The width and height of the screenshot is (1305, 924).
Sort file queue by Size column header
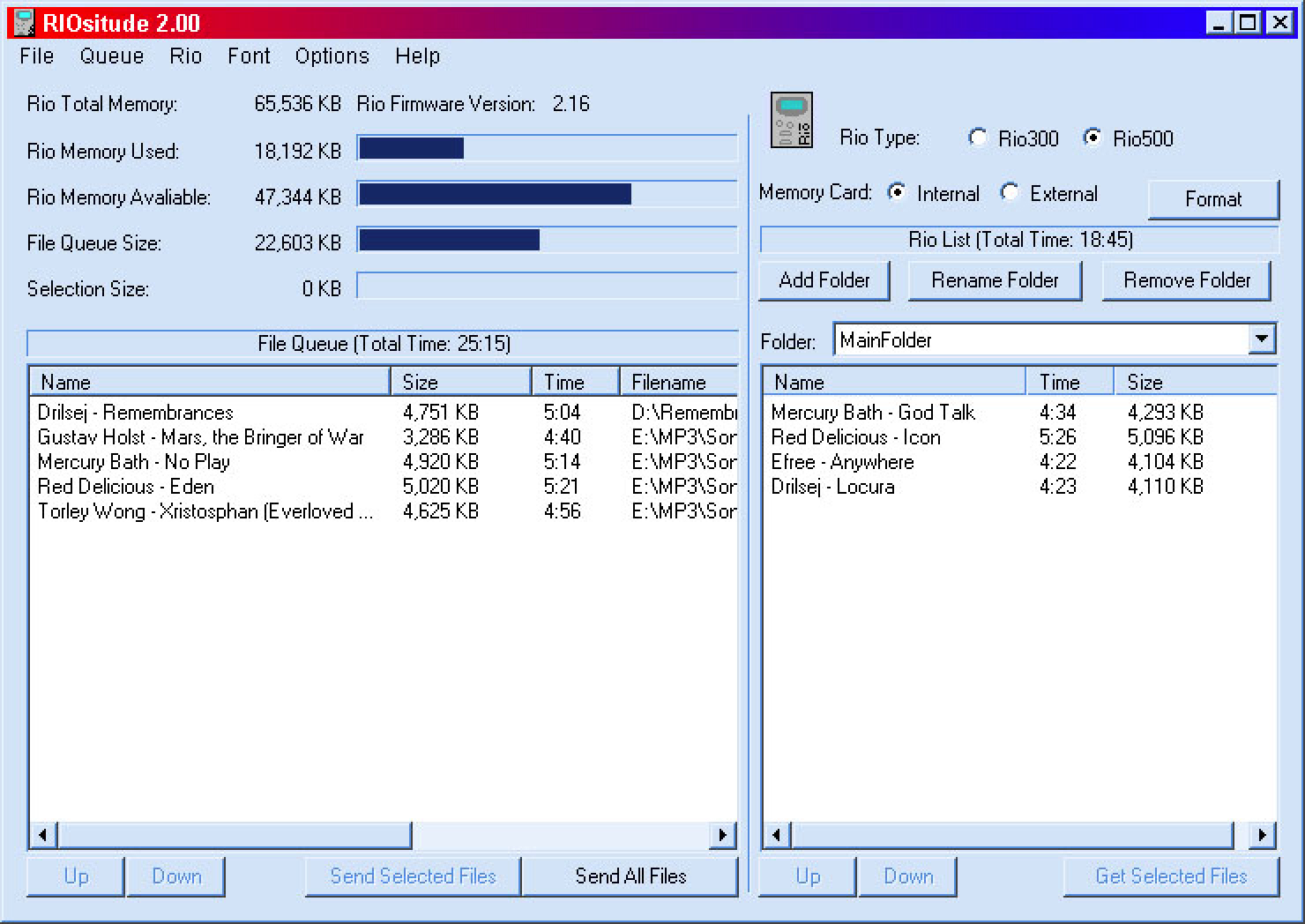pos(461,382)
